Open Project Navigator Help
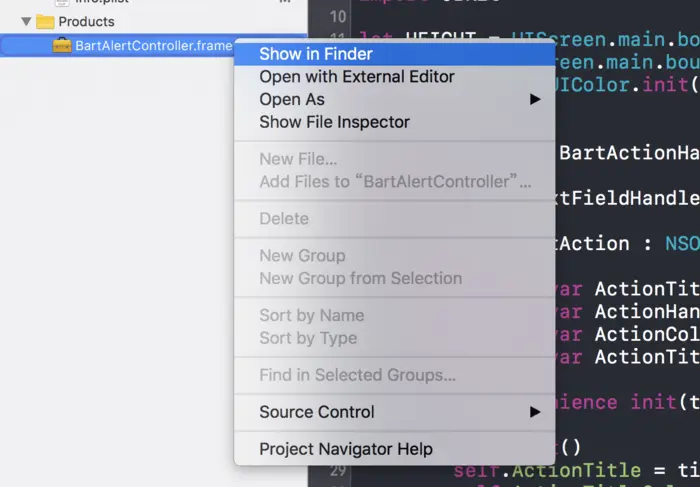 346,449
